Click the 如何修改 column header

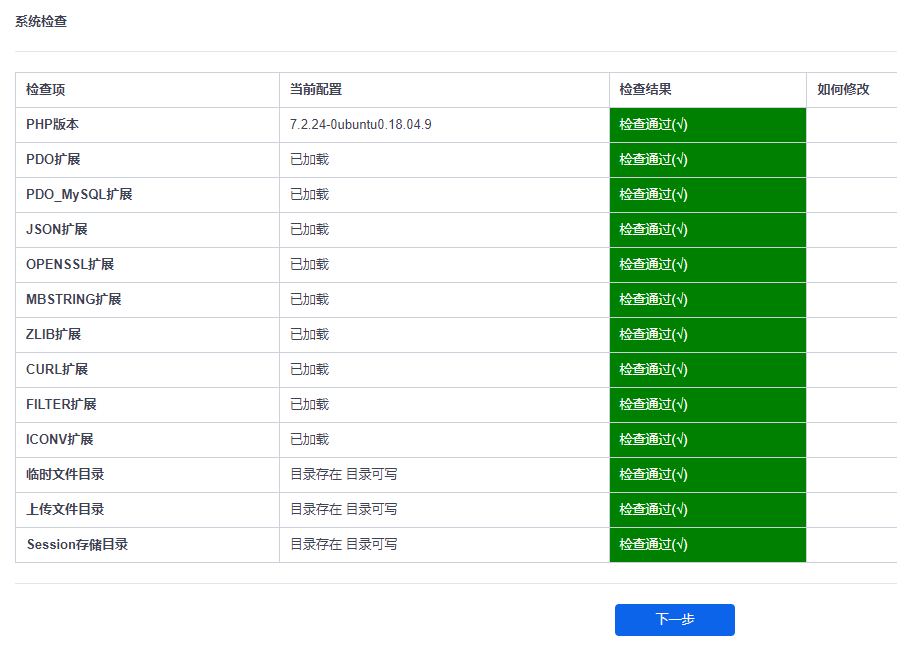[x=843, y=90]
